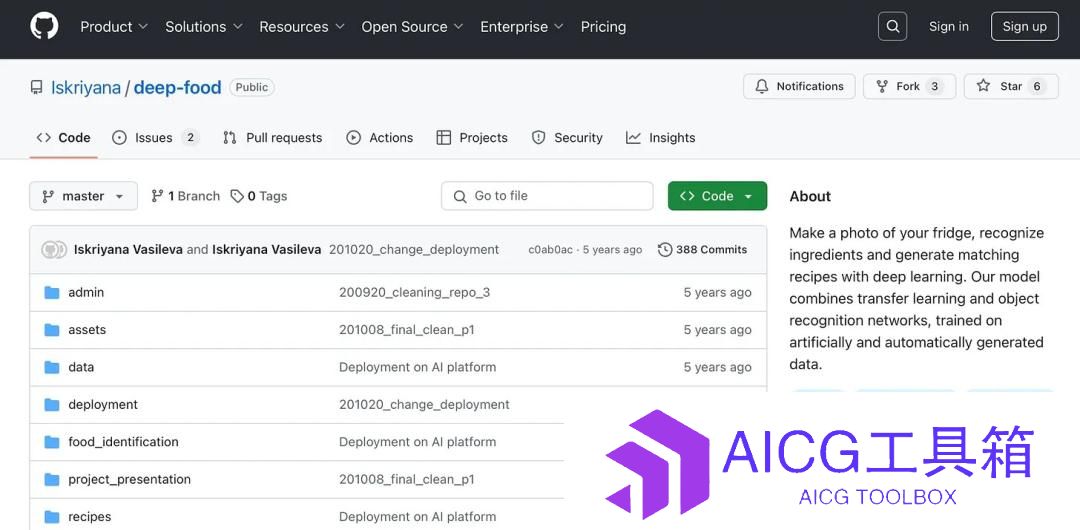Click the commit author avatar icons
Image resolution: width=1080 pixels, height=530 pixels.
click(54, 249)
